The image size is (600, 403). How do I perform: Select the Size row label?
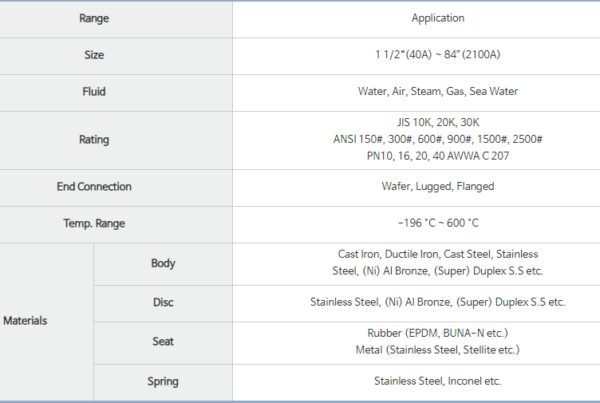coord(94,55)
